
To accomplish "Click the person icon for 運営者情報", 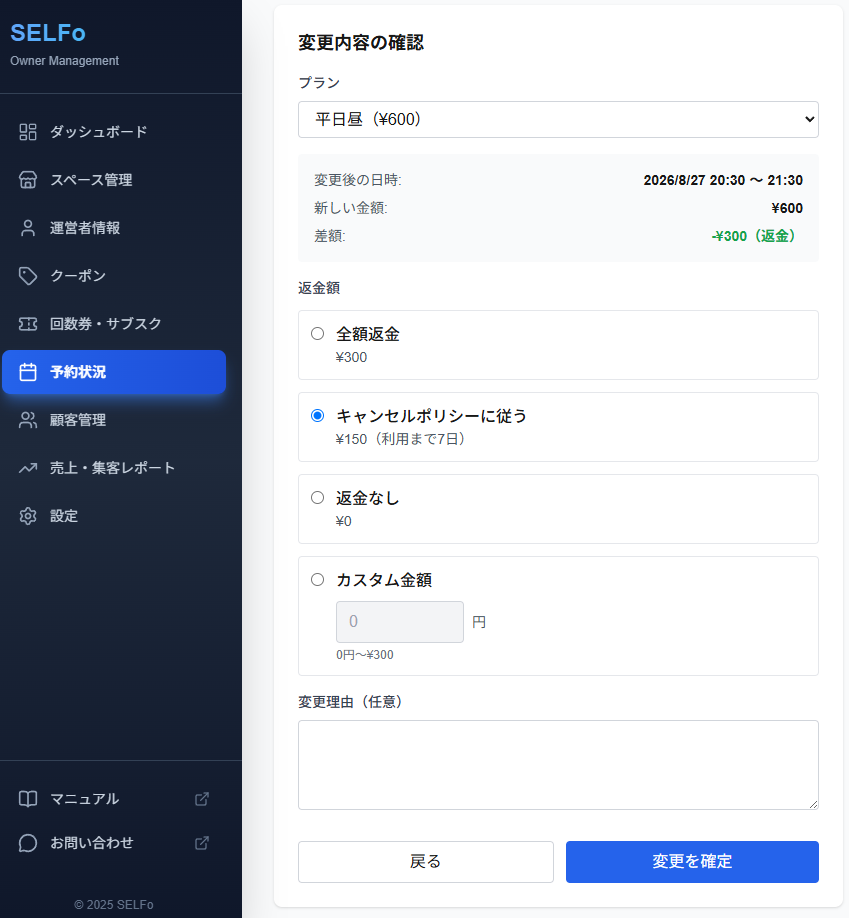I will [x=28, y=228].
